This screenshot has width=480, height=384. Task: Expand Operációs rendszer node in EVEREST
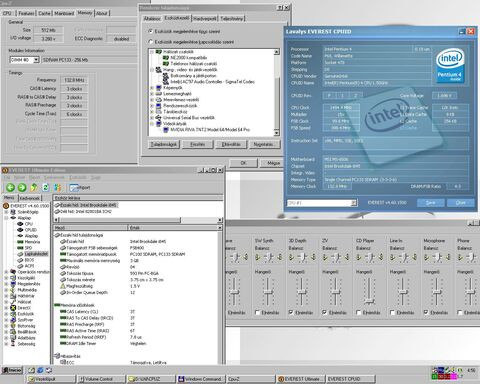click(6, 272)
